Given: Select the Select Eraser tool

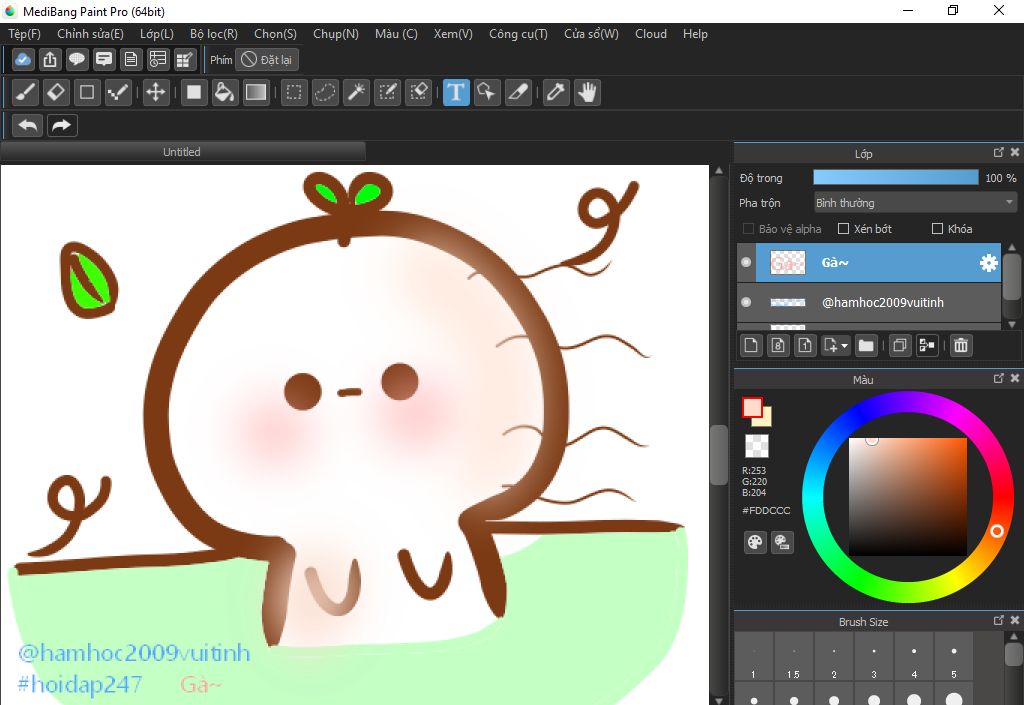Looking at the screenshot, I should click(418, 92).
